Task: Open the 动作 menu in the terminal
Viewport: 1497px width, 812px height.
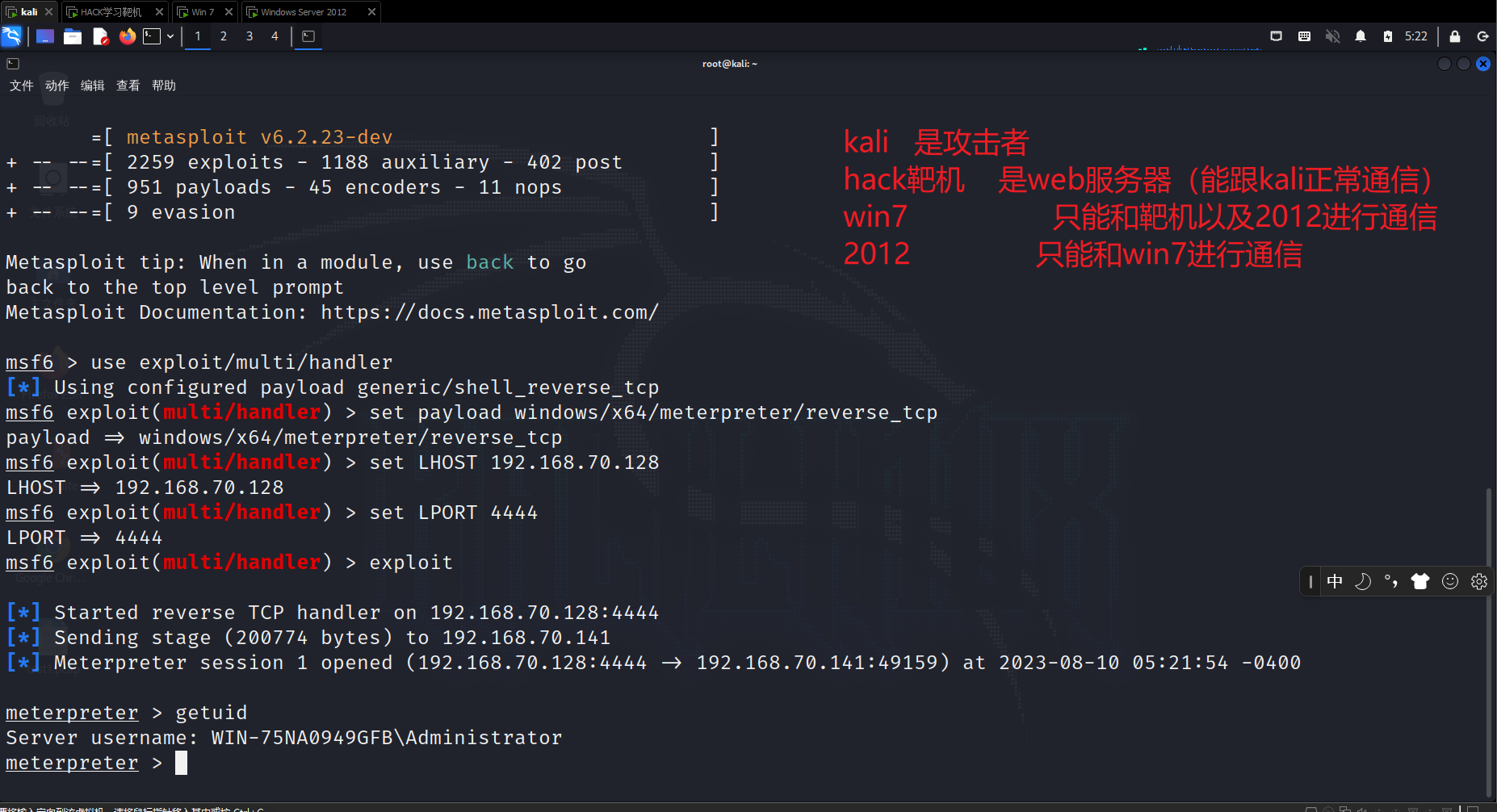Action: point(56,85)
